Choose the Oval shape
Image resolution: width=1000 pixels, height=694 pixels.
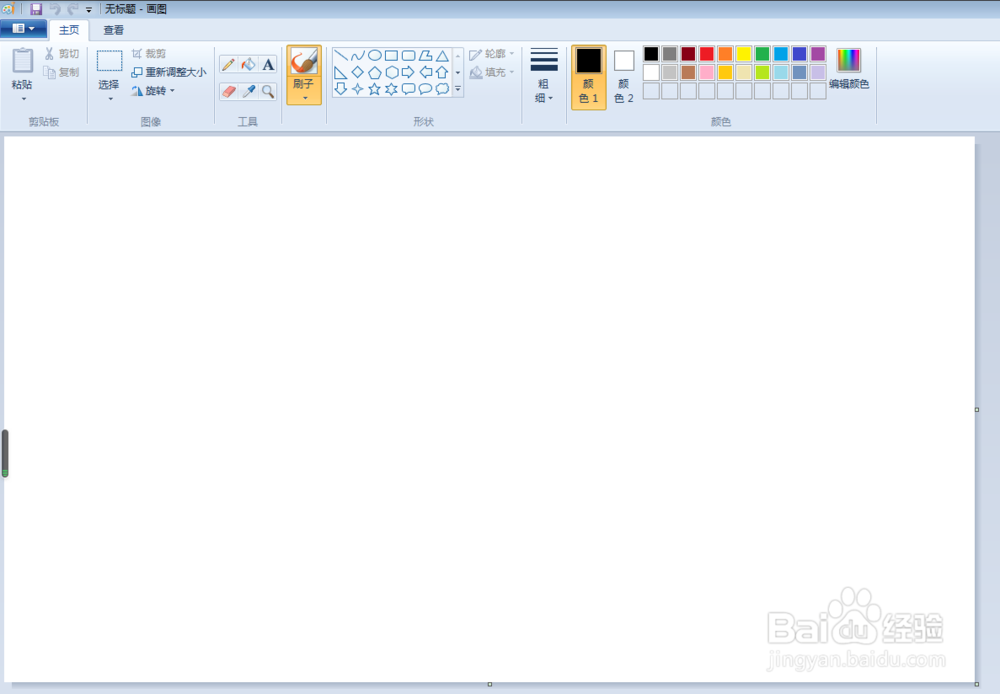pyautogui.click(x=375, y=55)
